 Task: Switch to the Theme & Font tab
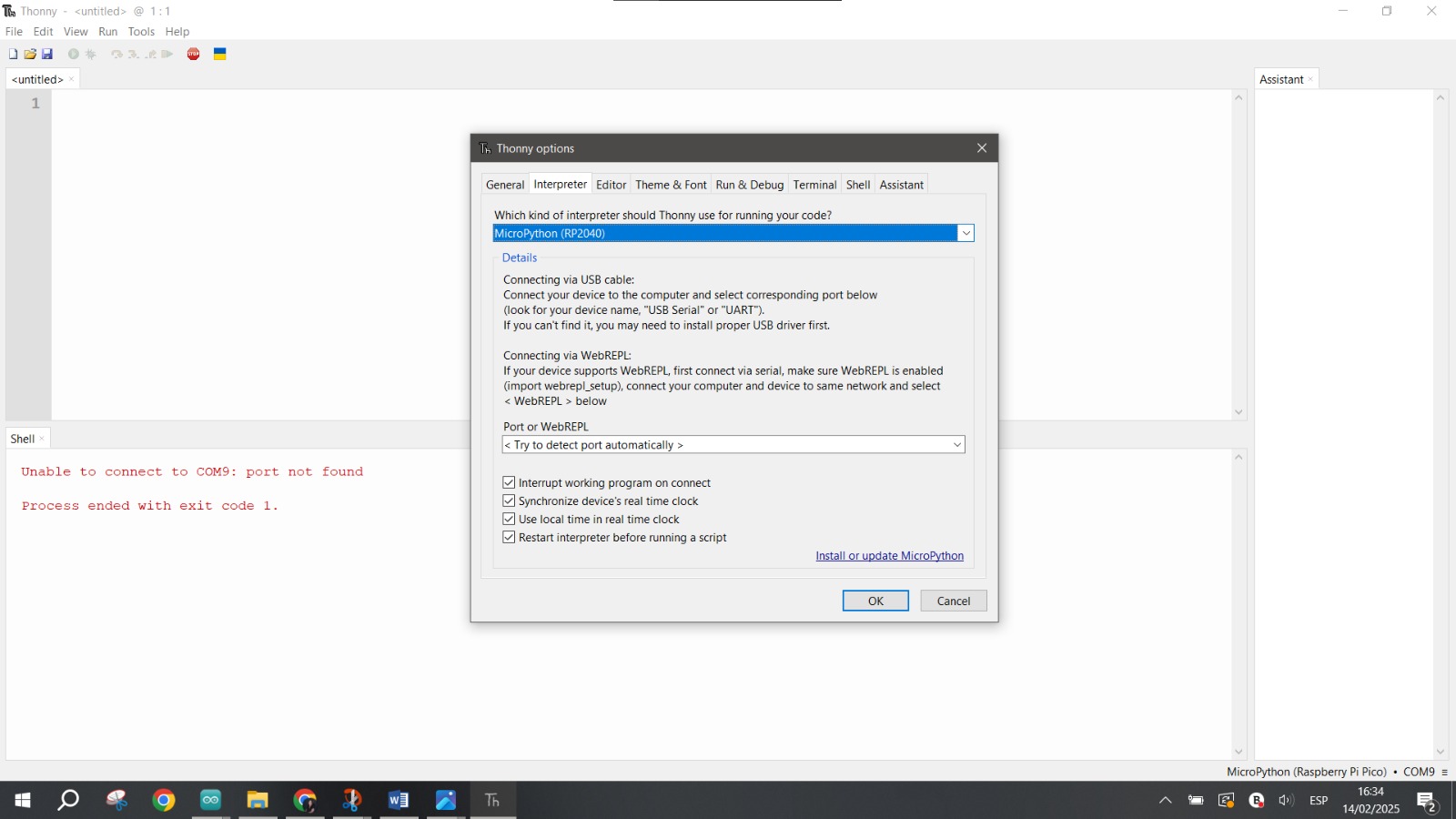click(671, 185)
